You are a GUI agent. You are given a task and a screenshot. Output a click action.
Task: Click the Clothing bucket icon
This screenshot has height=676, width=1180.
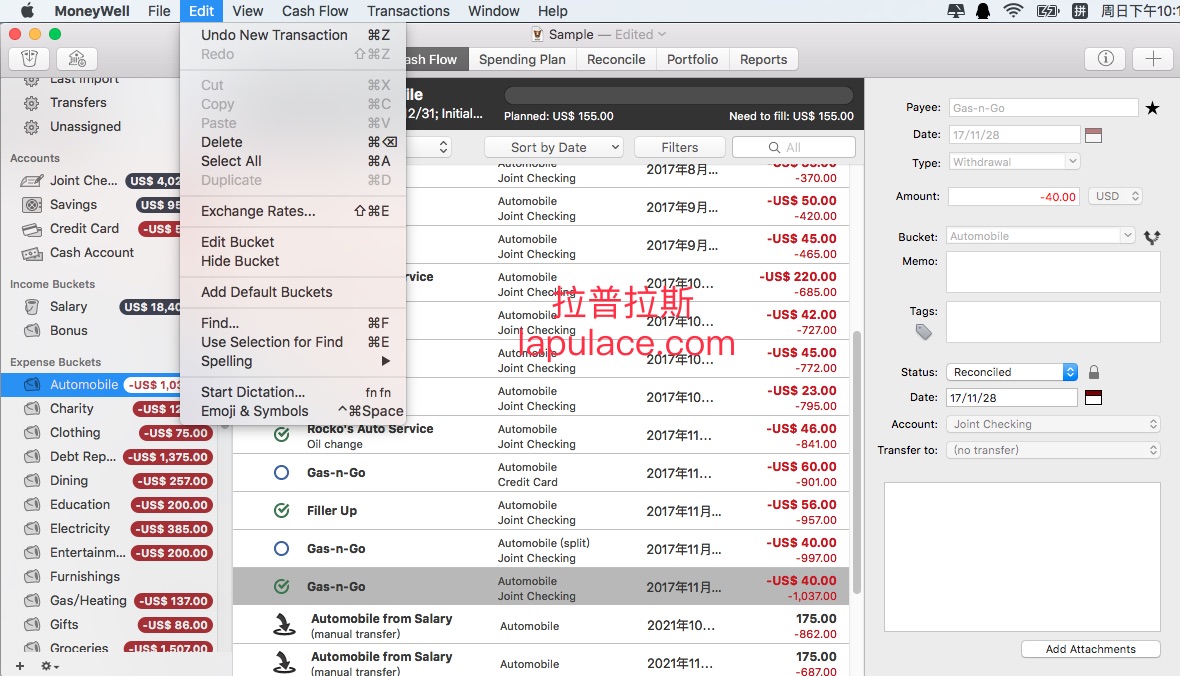[x=32, y=433]
